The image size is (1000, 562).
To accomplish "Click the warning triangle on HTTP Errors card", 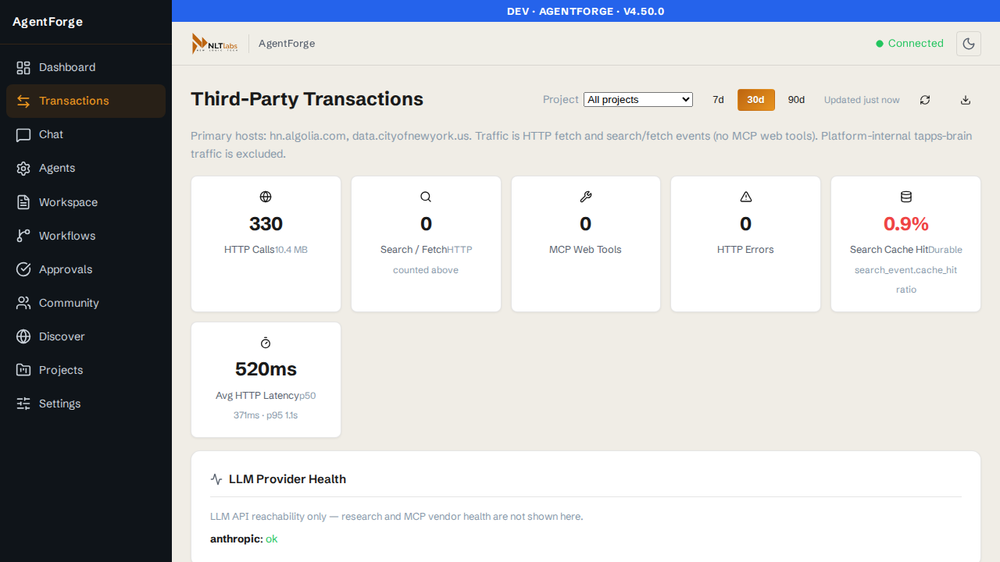I will point(746,196).
